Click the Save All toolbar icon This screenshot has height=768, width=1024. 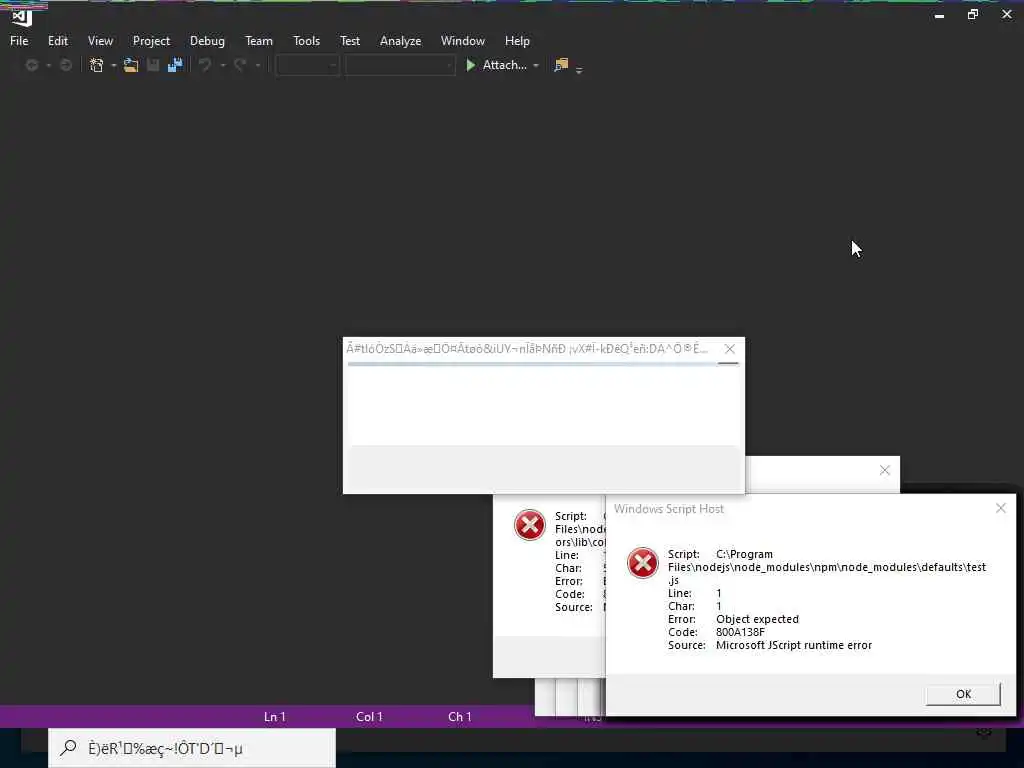pos(174,65)
